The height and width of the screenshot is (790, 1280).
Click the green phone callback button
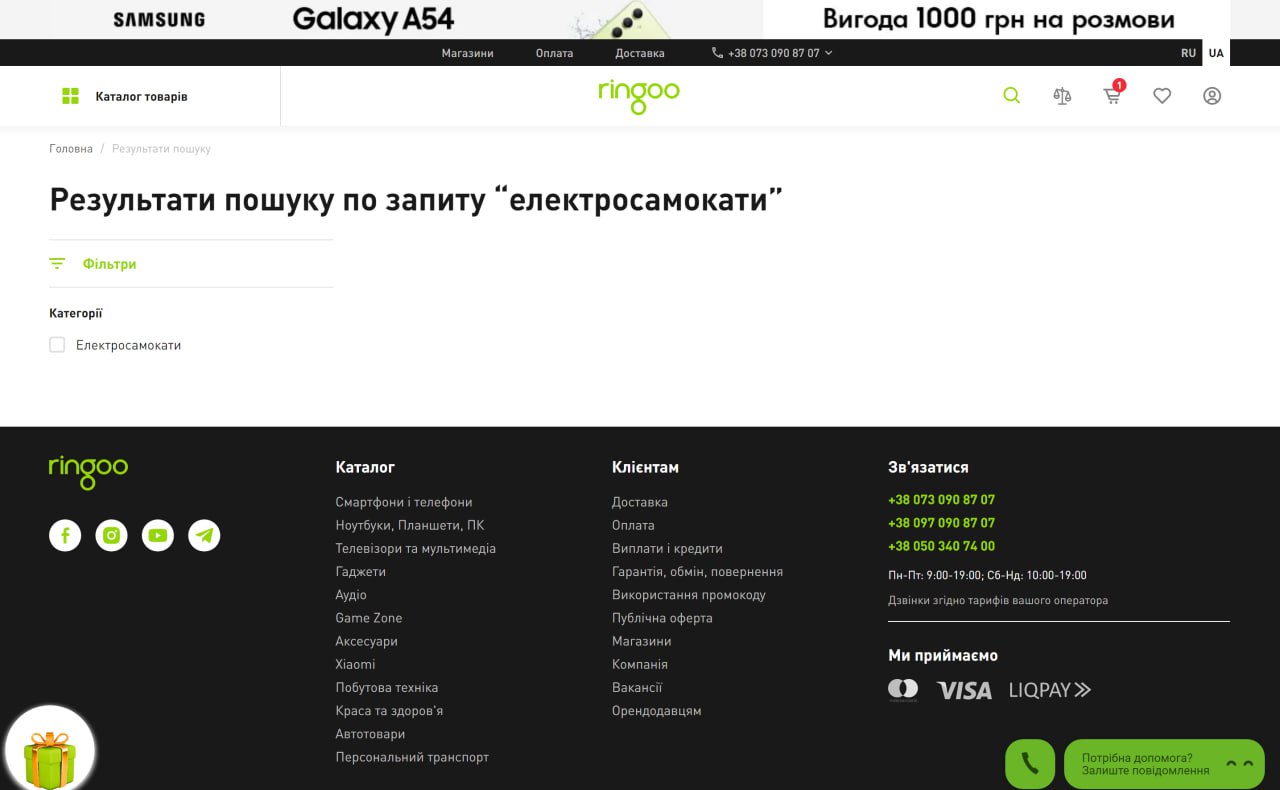(1029, 764)
